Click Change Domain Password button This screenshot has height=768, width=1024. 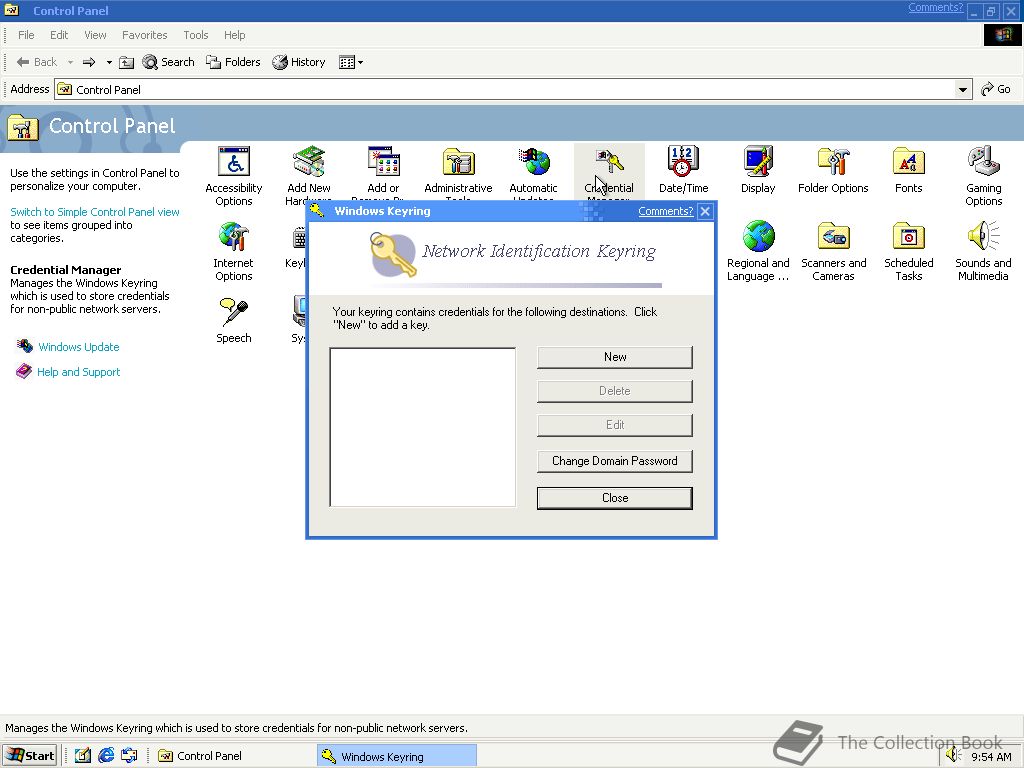coord(615,461)
